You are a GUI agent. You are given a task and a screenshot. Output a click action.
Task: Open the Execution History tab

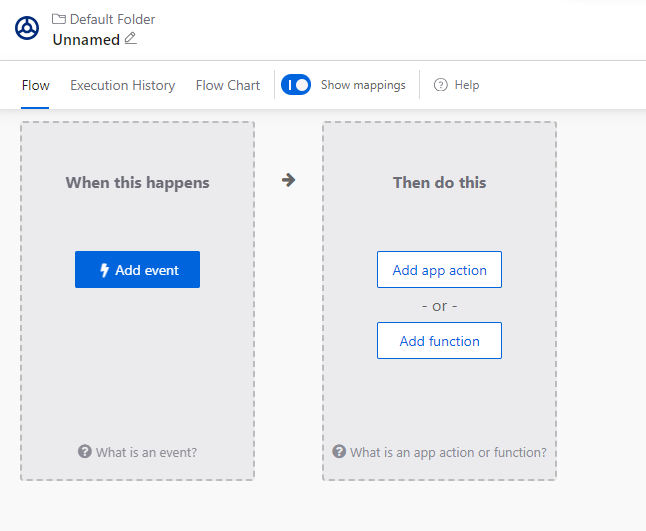pyautogui.click(x=123, y=85)
